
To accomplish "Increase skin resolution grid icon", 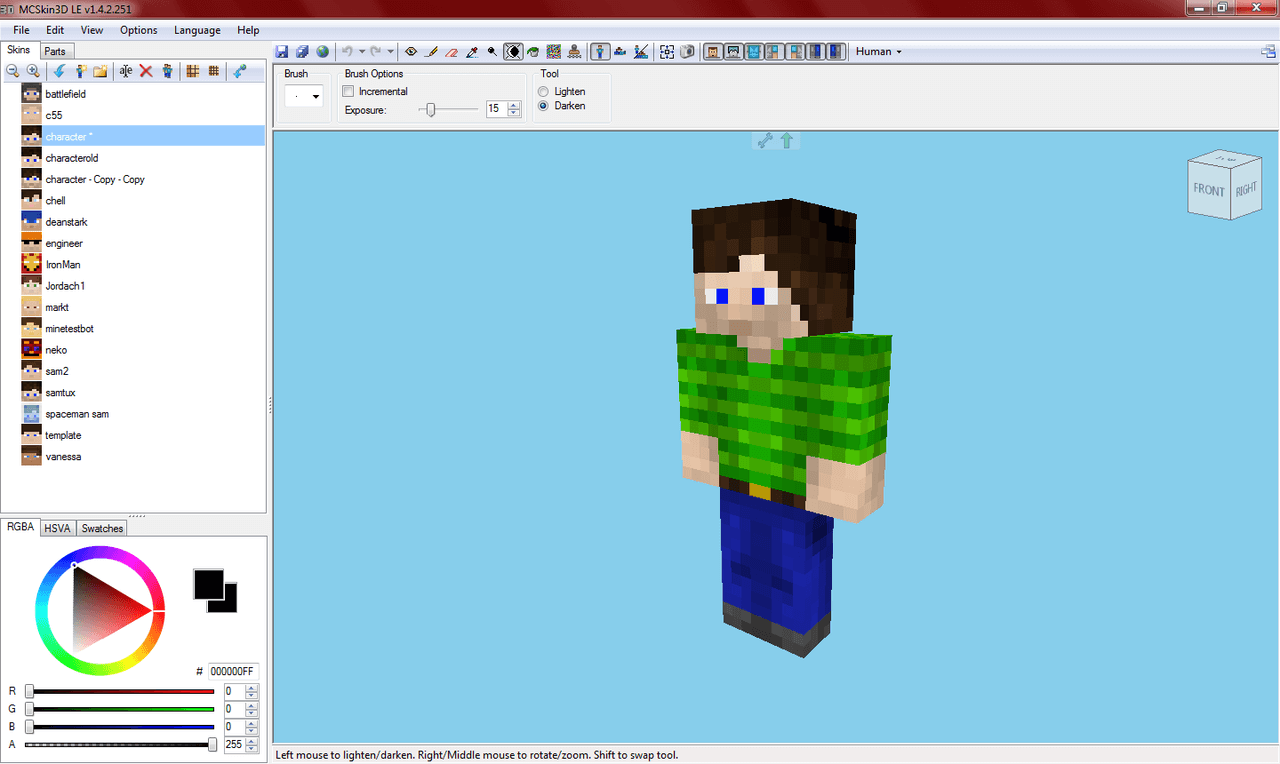I will point(213,71).
